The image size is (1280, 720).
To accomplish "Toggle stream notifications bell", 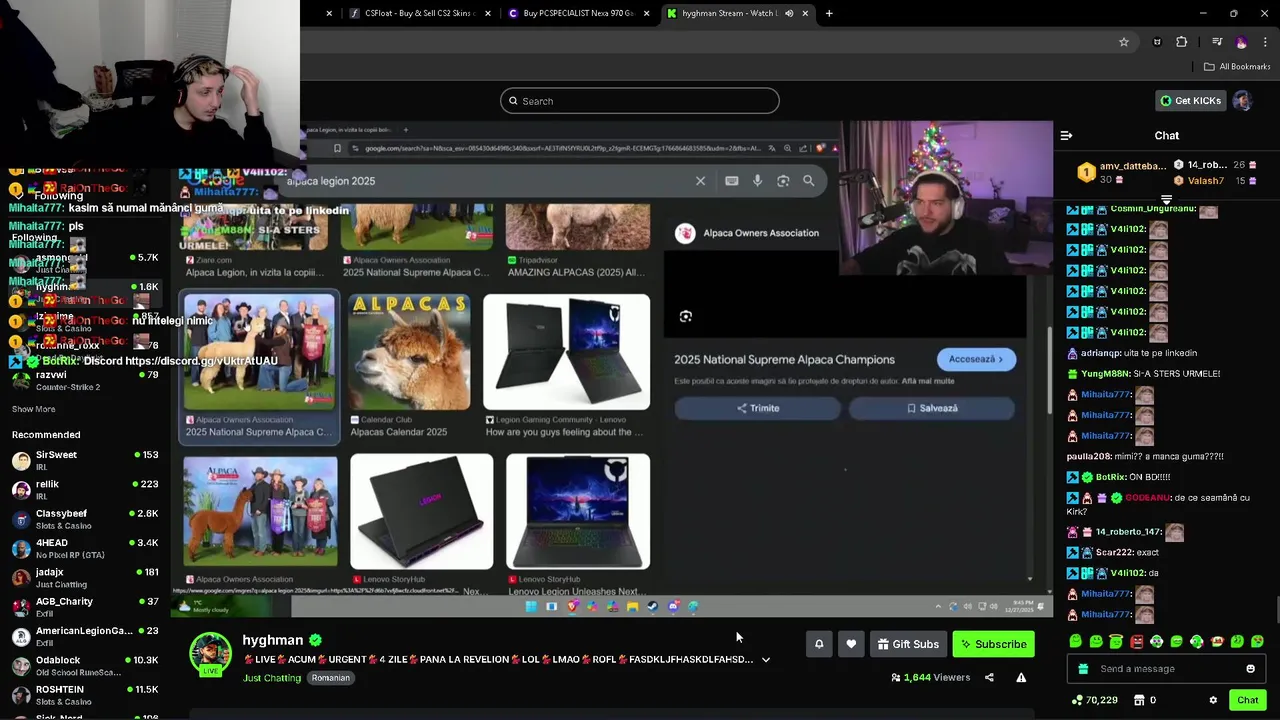I will 819,644.
